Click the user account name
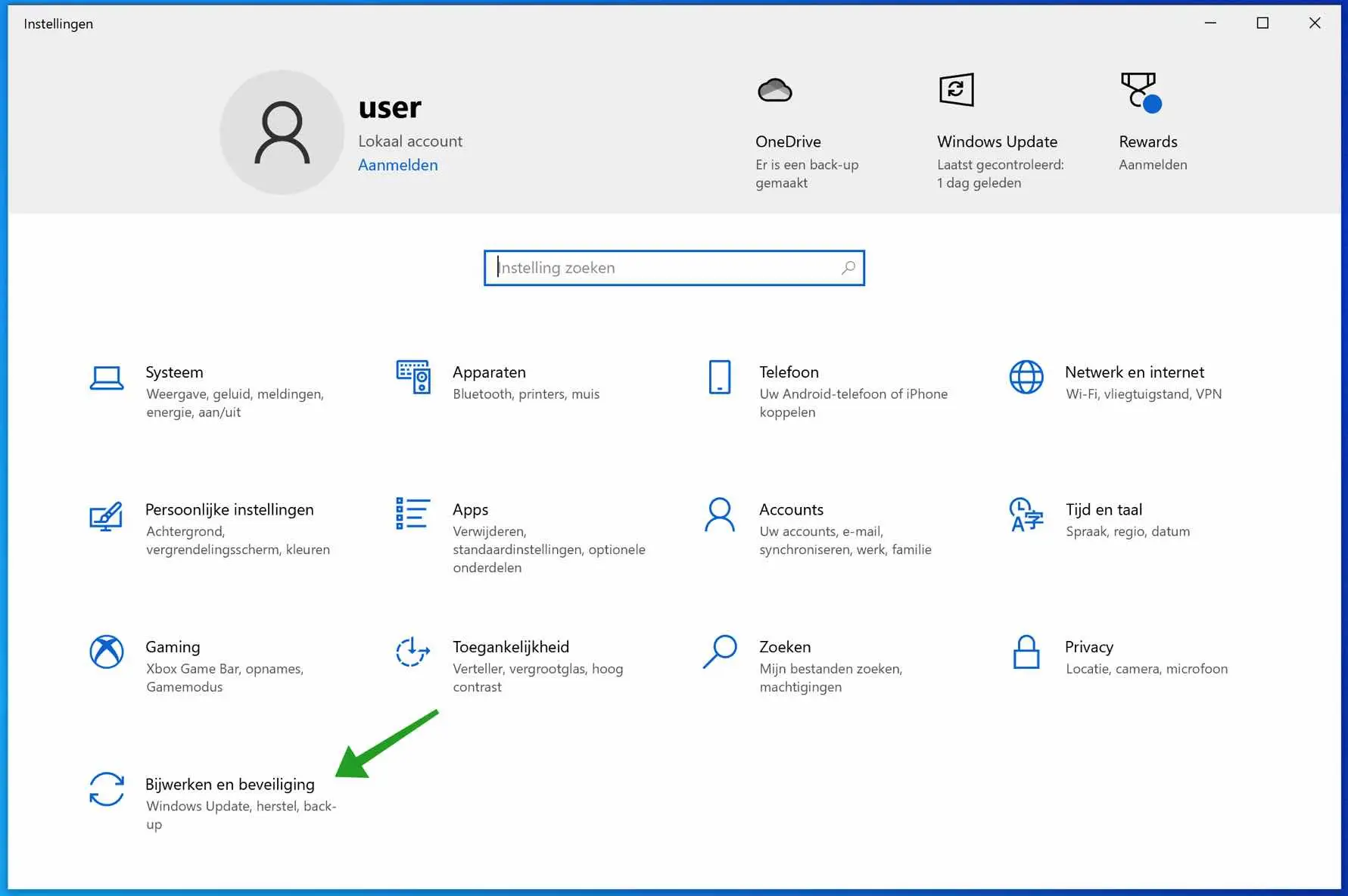Image resolution: width=1348 pixels, height=896 pixels. [390, 107]
